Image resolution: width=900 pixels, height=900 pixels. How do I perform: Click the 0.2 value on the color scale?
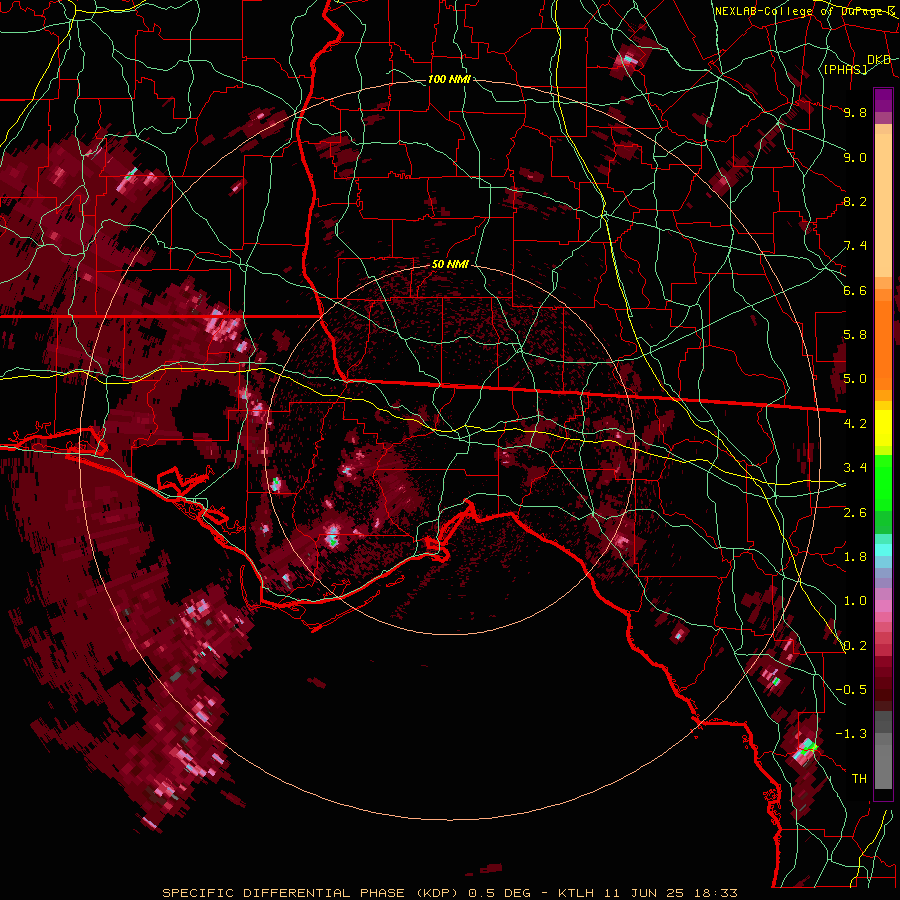pyautogui.click(x=855, y=646)
